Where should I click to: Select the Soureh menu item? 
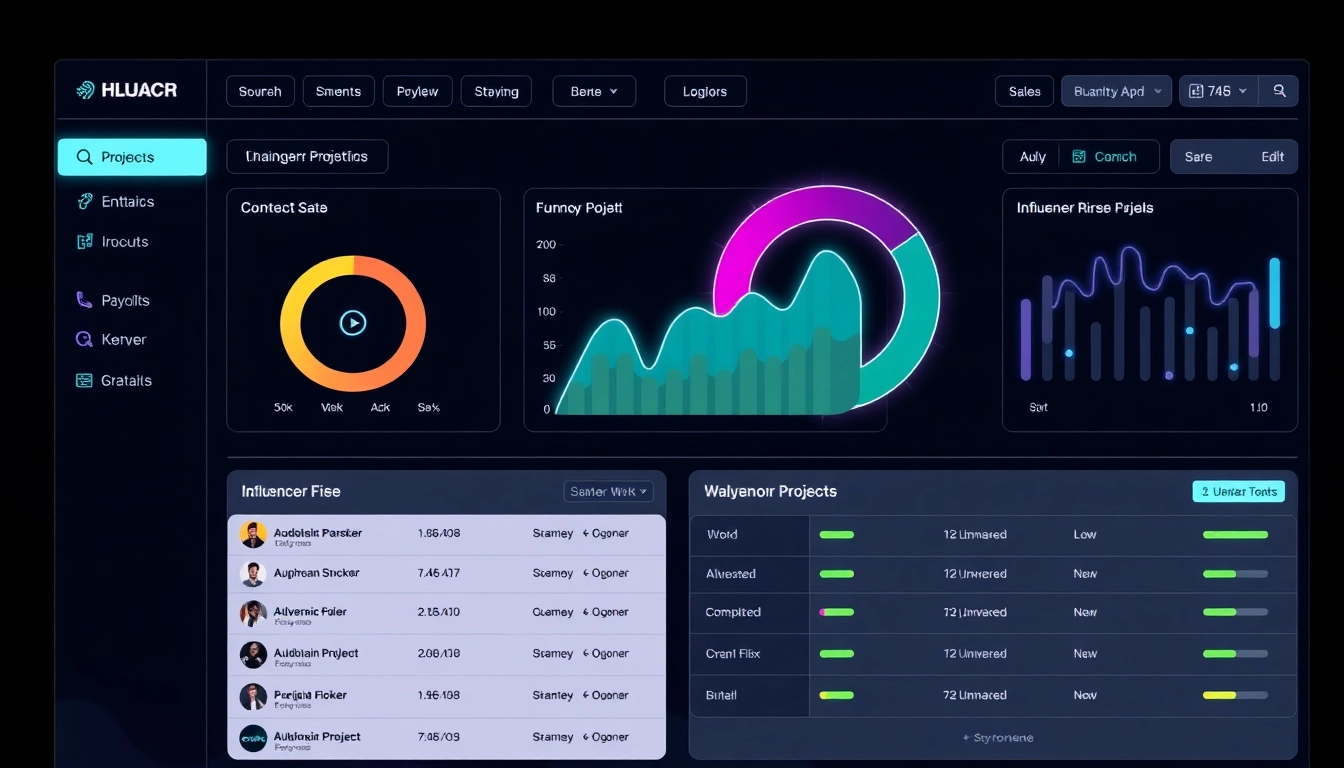(x=260, y=90)
